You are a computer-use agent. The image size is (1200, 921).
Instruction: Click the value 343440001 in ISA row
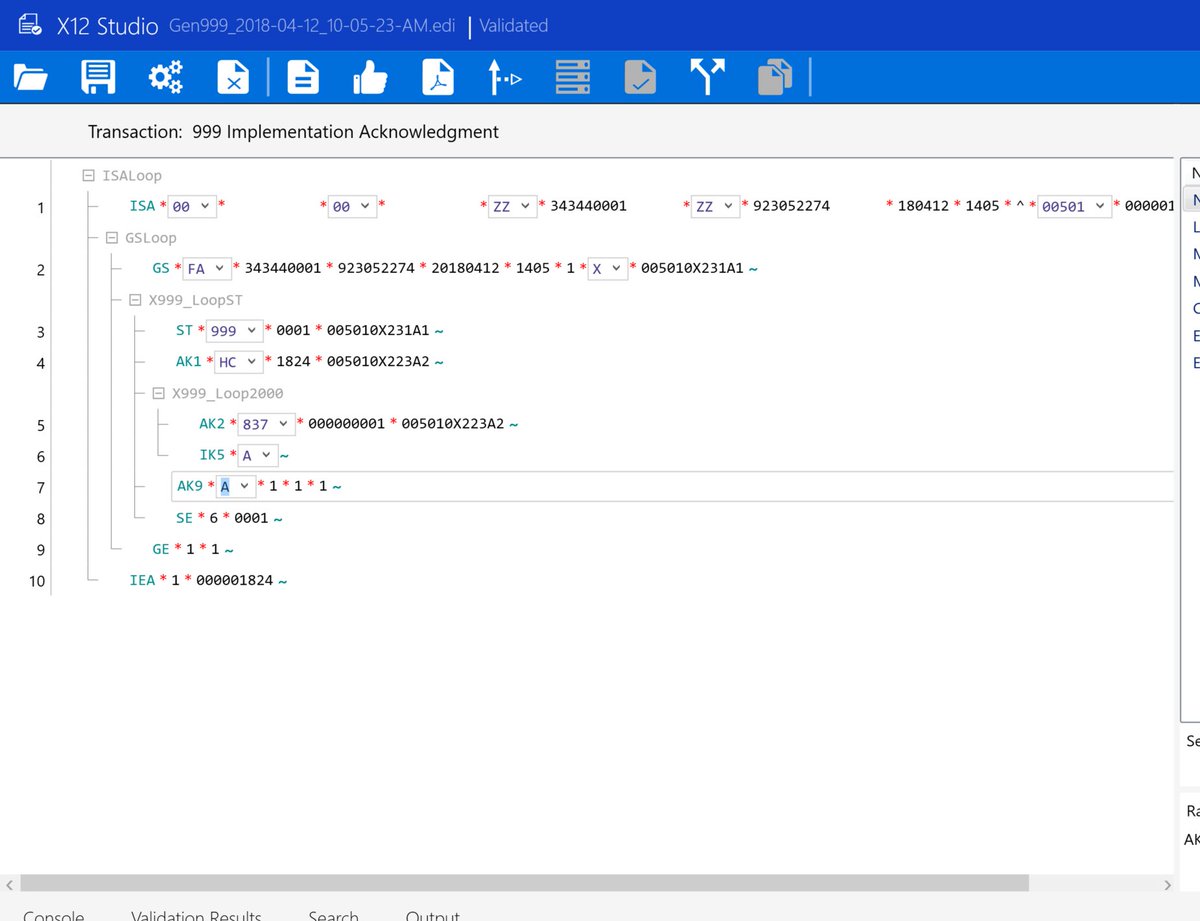coord(589,207)
